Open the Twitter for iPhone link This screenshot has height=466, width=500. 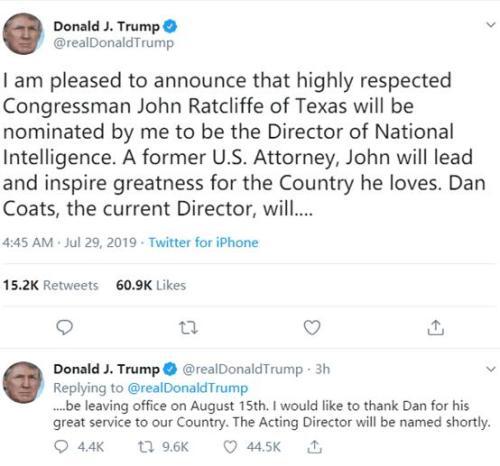pyautogui.click(x=203, y=242)
